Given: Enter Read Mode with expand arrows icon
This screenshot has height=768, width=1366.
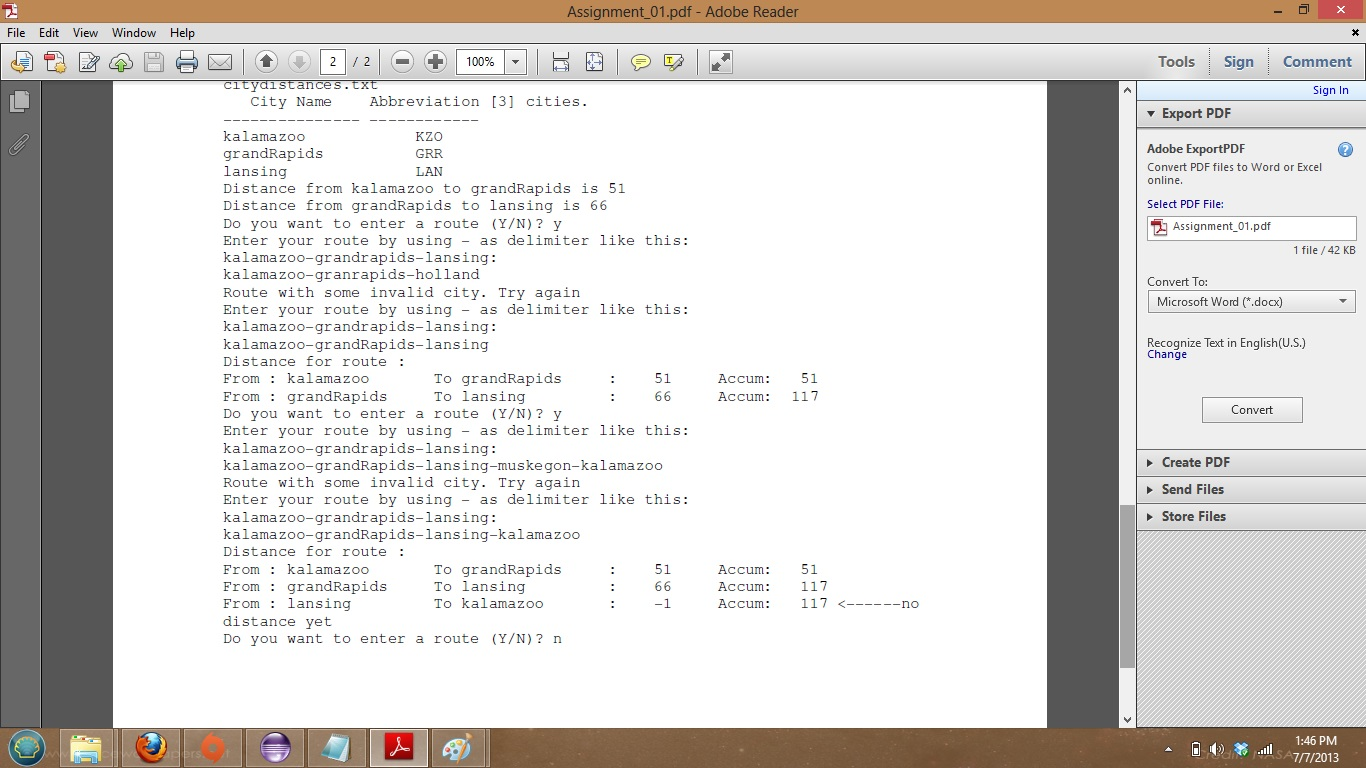Looking at the screenshot, I should click(x=721, y=62).
